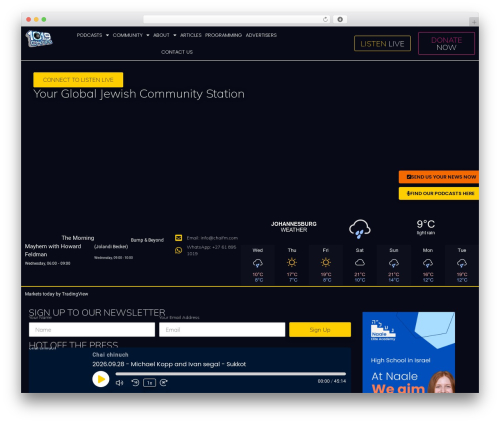Play the Chai chinuch podcast episode

click(101, 379)
